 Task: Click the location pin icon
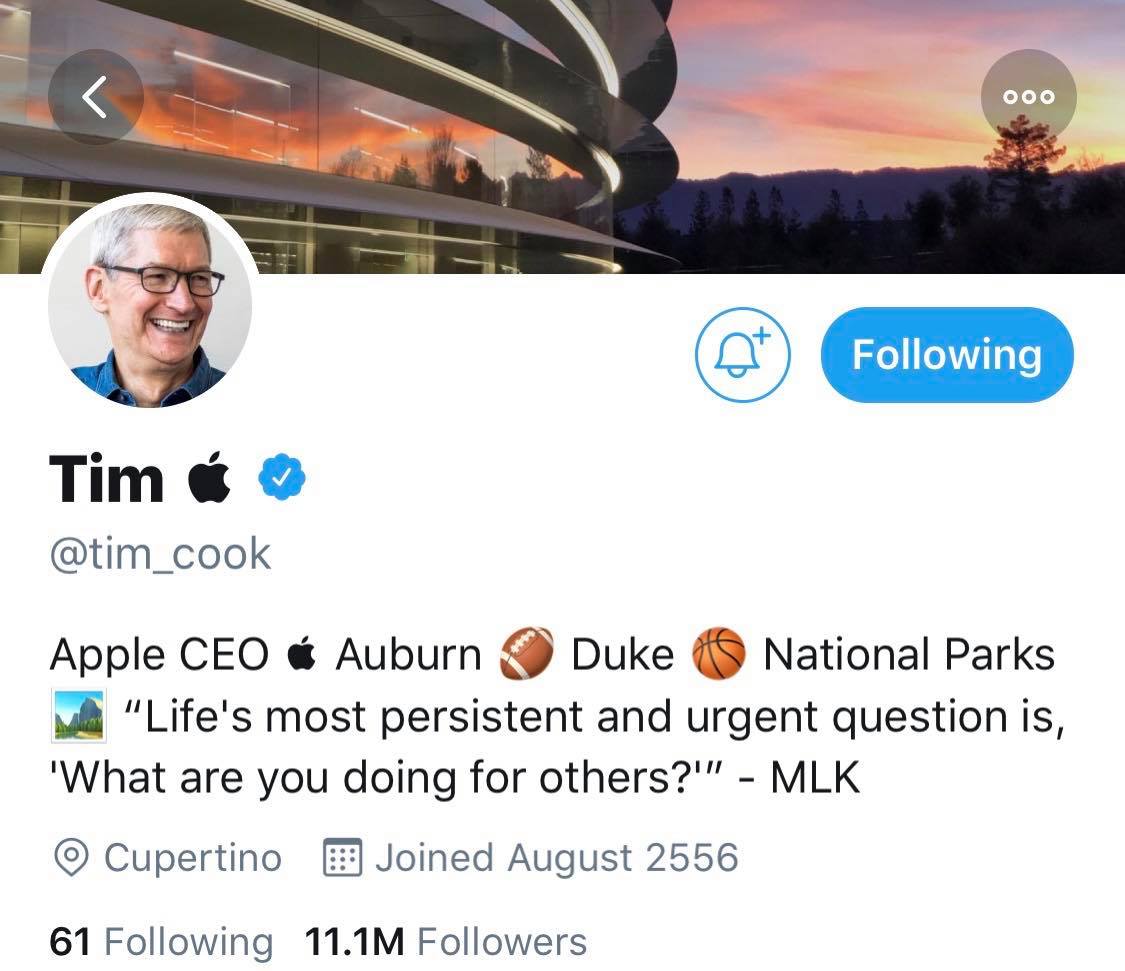tap(70, 858)
